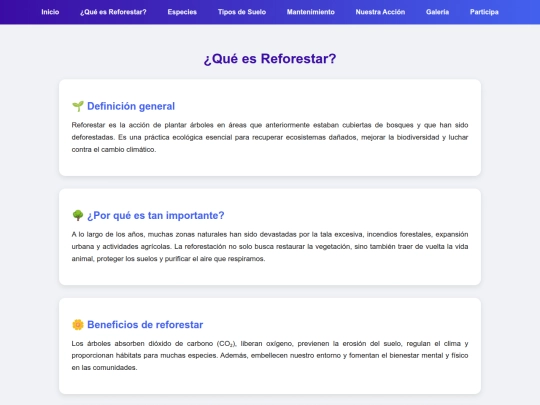Click the heading Definición general

131,106
